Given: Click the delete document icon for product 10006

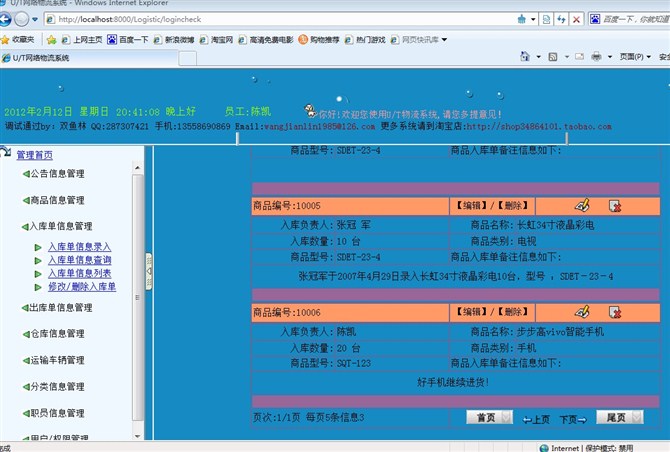Looking at the screenshot, I should click(615, 312).
